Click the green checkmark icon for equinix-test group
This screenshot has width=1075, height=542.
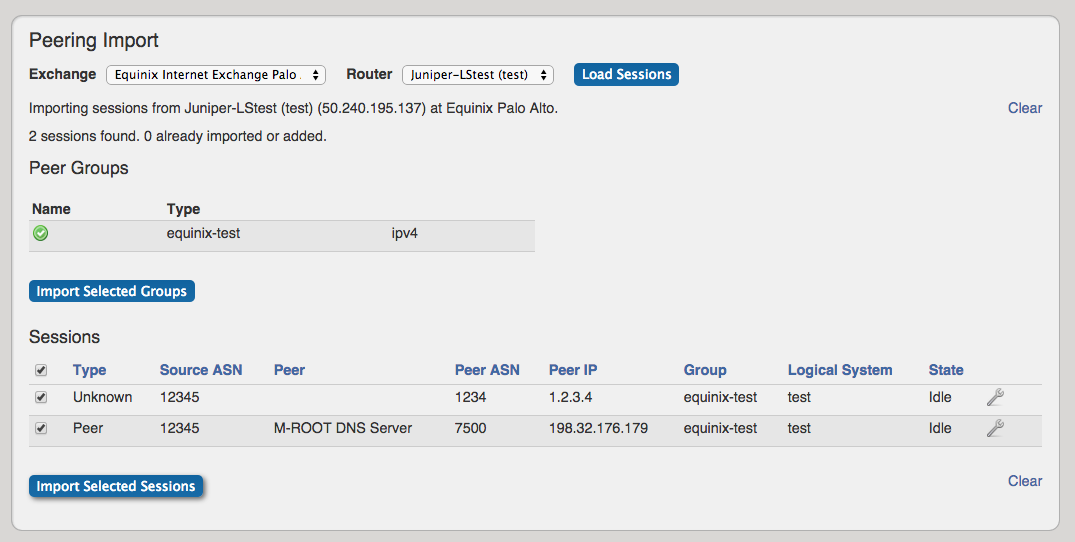(41, 234)
